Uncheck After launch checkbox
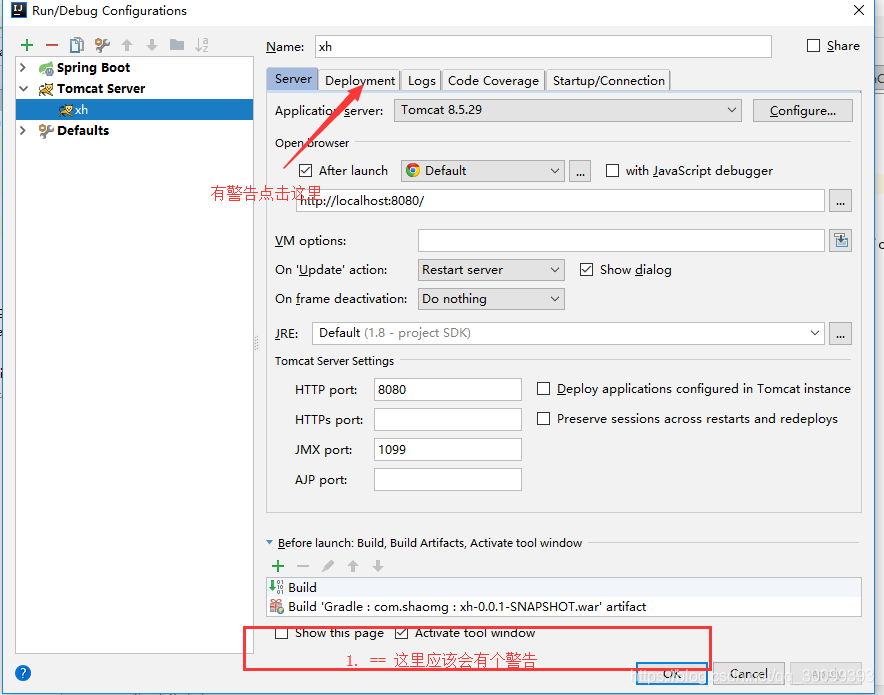Image resolution: width=884 pixels, height=695 pixels. tap(306, 170)
